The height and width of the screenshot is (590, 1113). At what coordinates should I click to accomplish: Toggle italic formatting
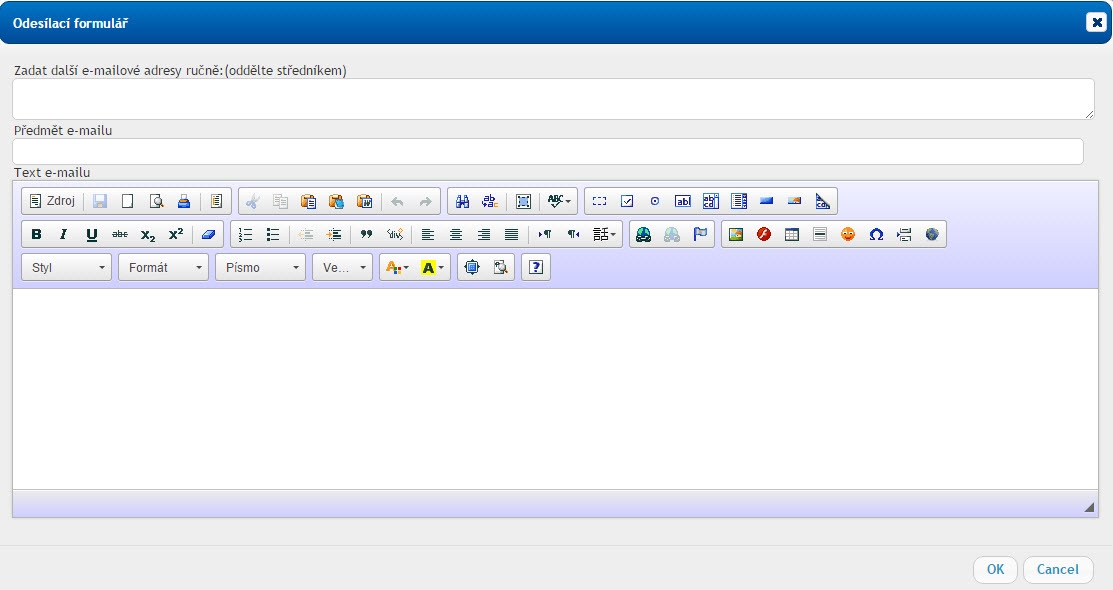pyautogui.click(x=64, y=235)
